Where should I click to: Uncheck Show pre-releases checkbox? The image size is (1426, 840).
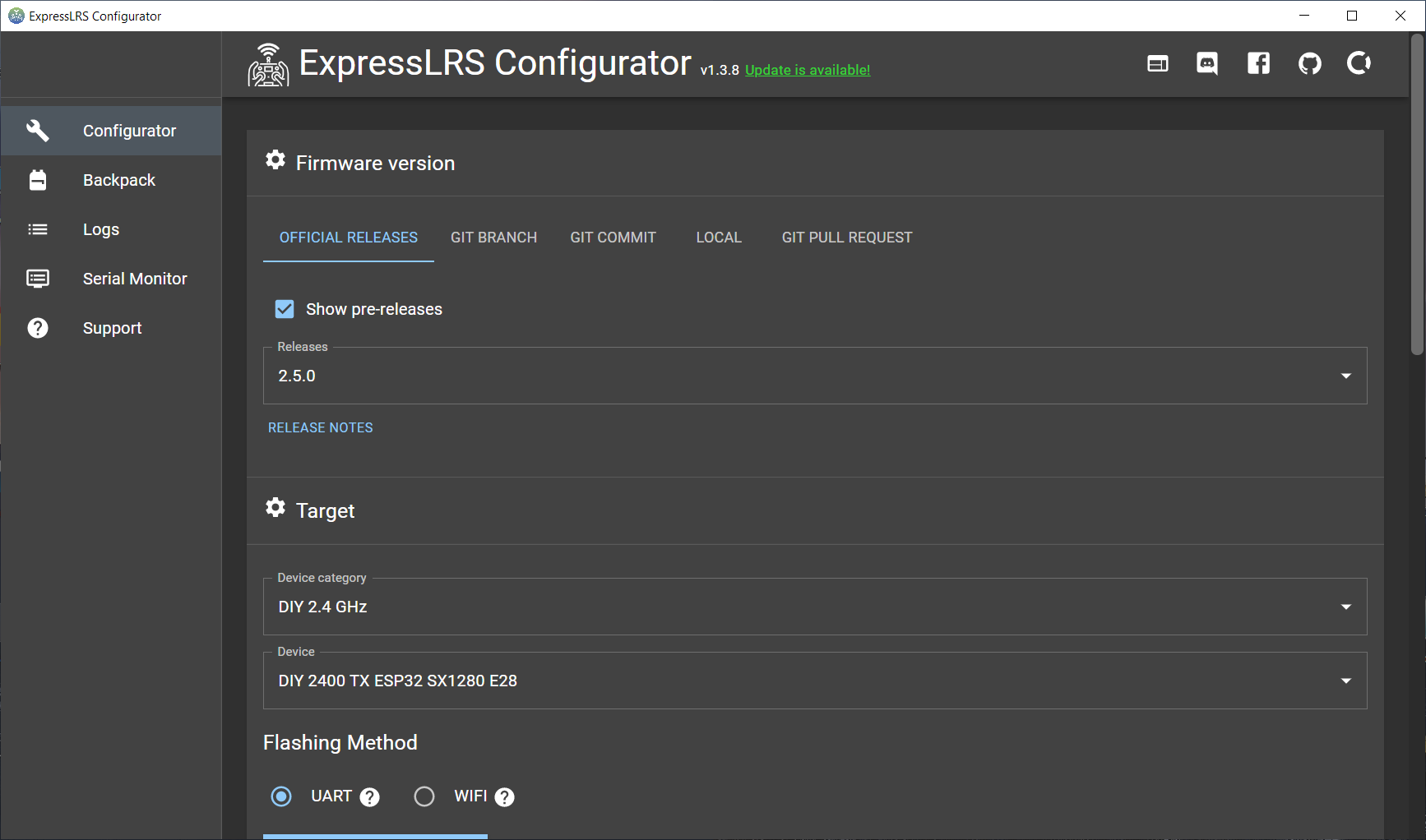(285, 309)
